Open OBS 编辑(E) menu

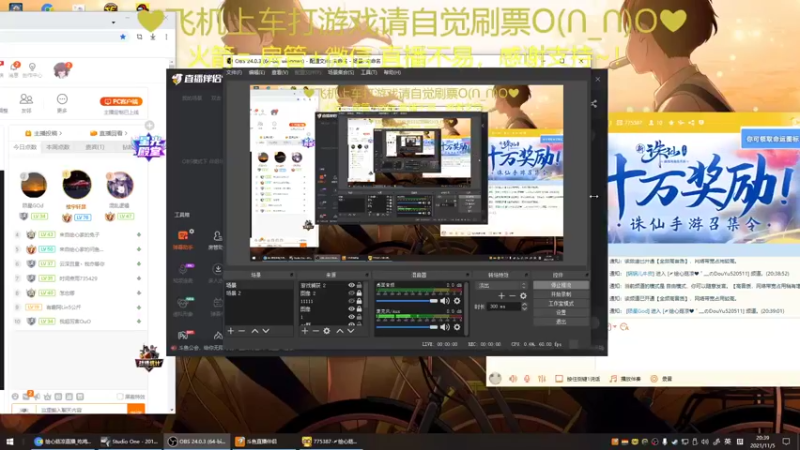[257, 72]
